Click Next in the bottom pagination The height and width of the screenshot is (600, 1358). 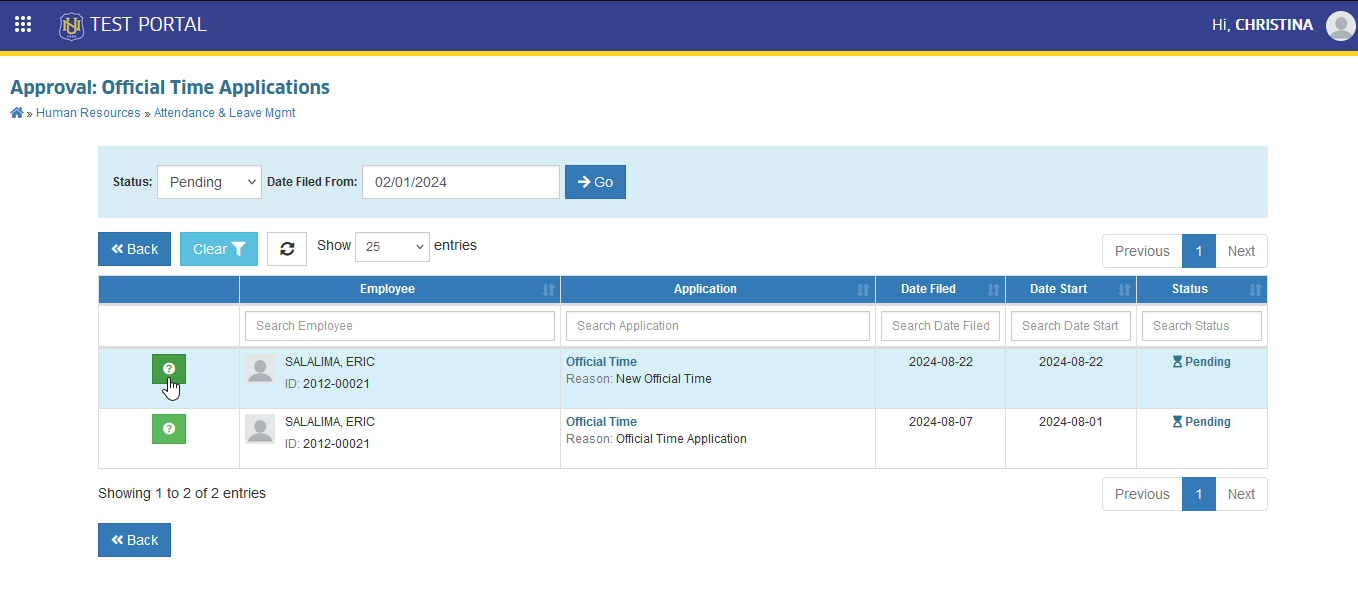pos(1241,494)
